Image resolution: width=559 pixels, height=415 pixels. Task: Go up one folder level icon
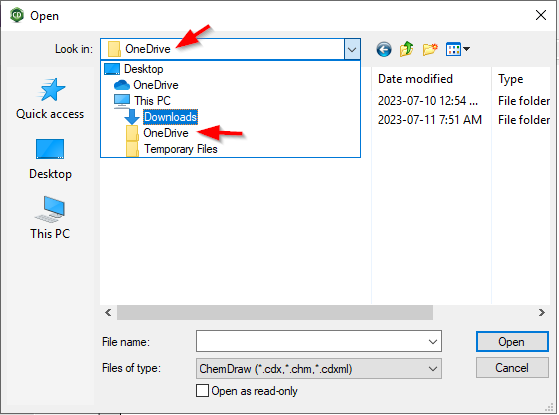point(406,49)
